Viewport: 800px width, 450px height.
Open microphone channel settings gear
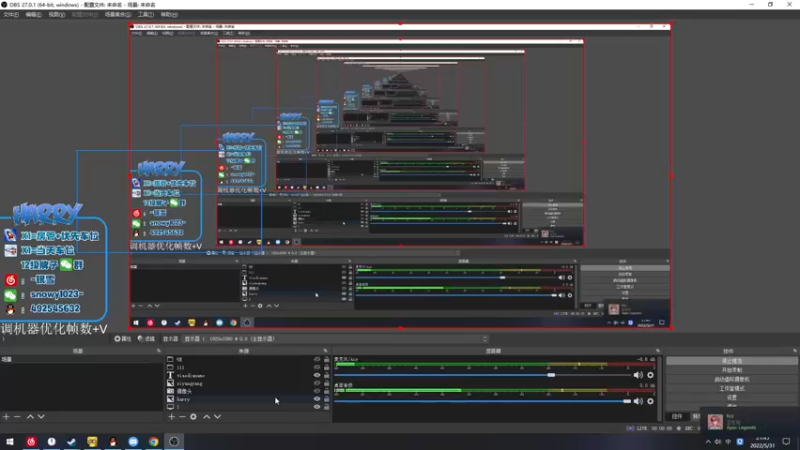point(651,375)
